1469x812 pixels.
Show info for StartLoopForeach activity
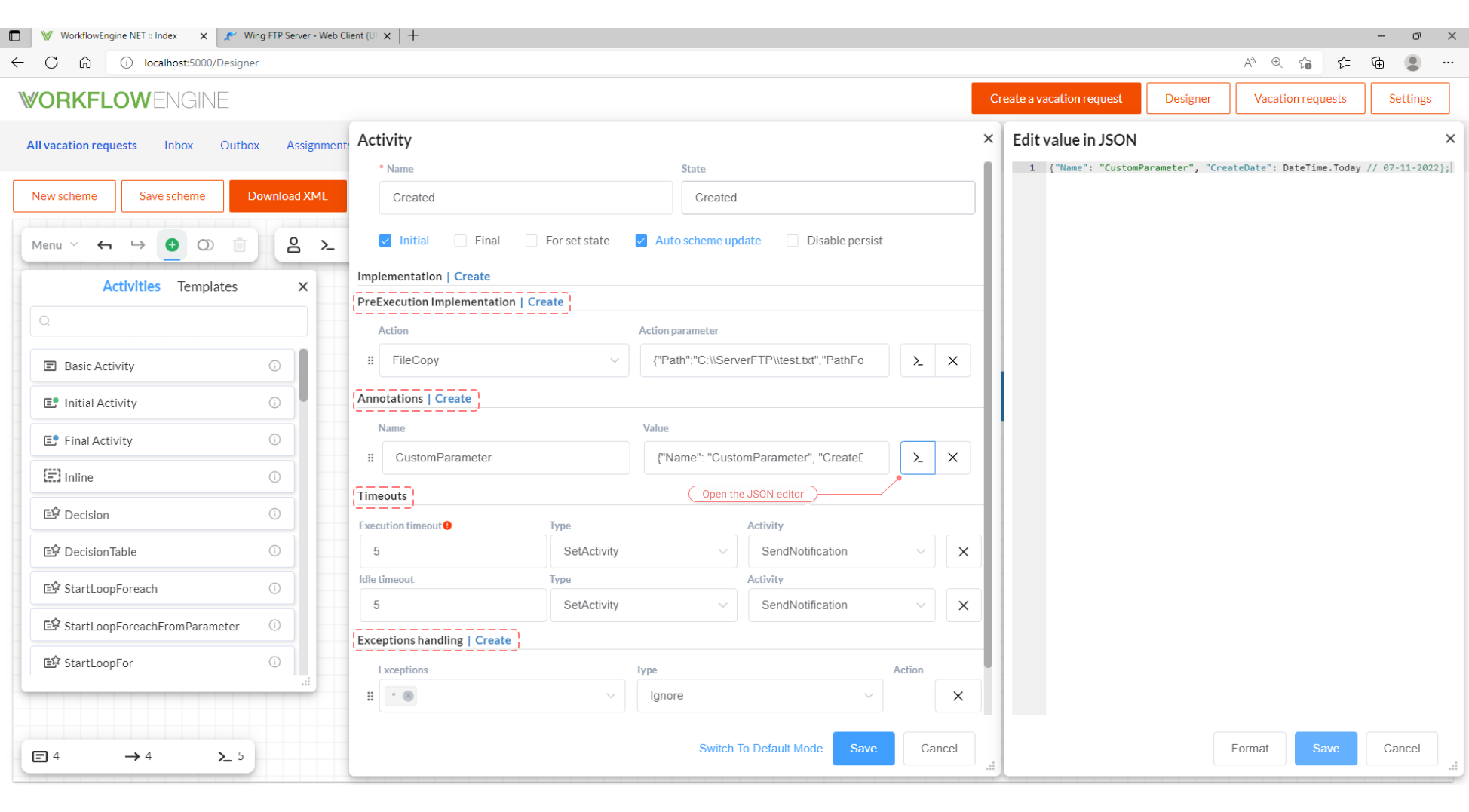(274, 588)
